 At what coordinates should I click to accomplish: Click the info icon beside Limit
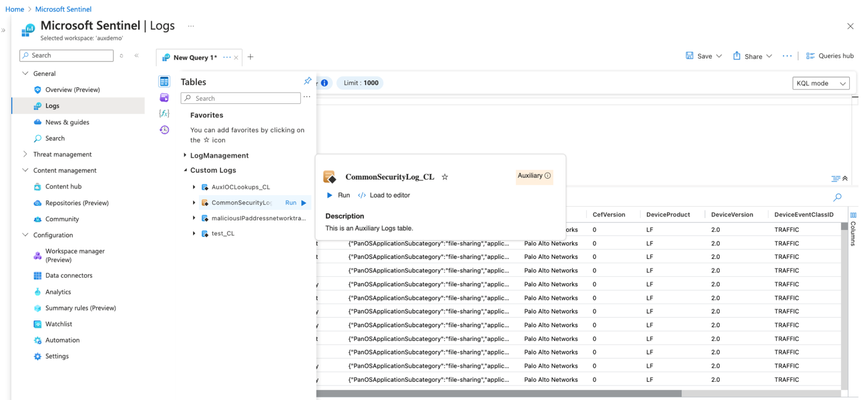[324, 83]
